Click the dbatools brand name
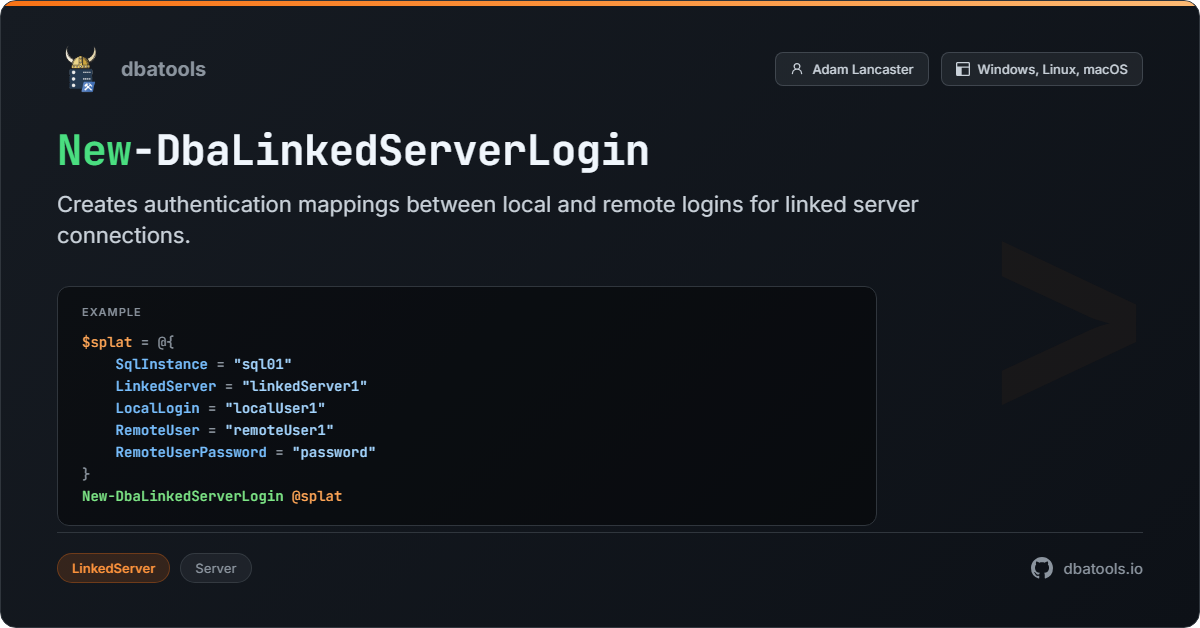 pos(163,69)
